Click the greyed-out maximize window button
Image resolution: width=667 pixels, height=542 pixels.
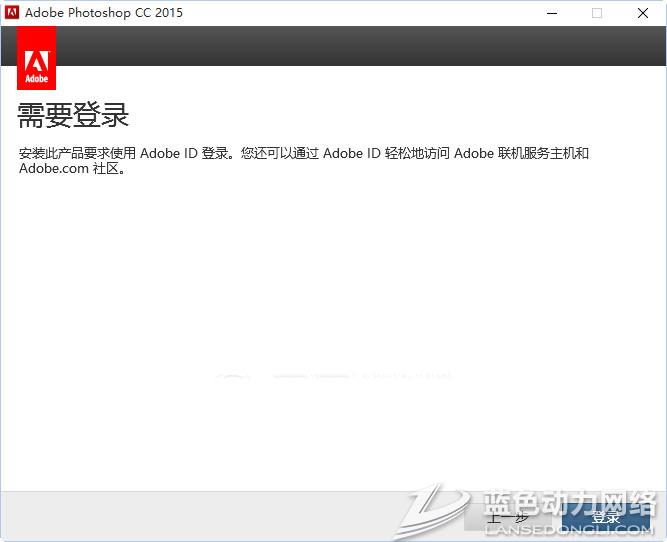(597, 13)
